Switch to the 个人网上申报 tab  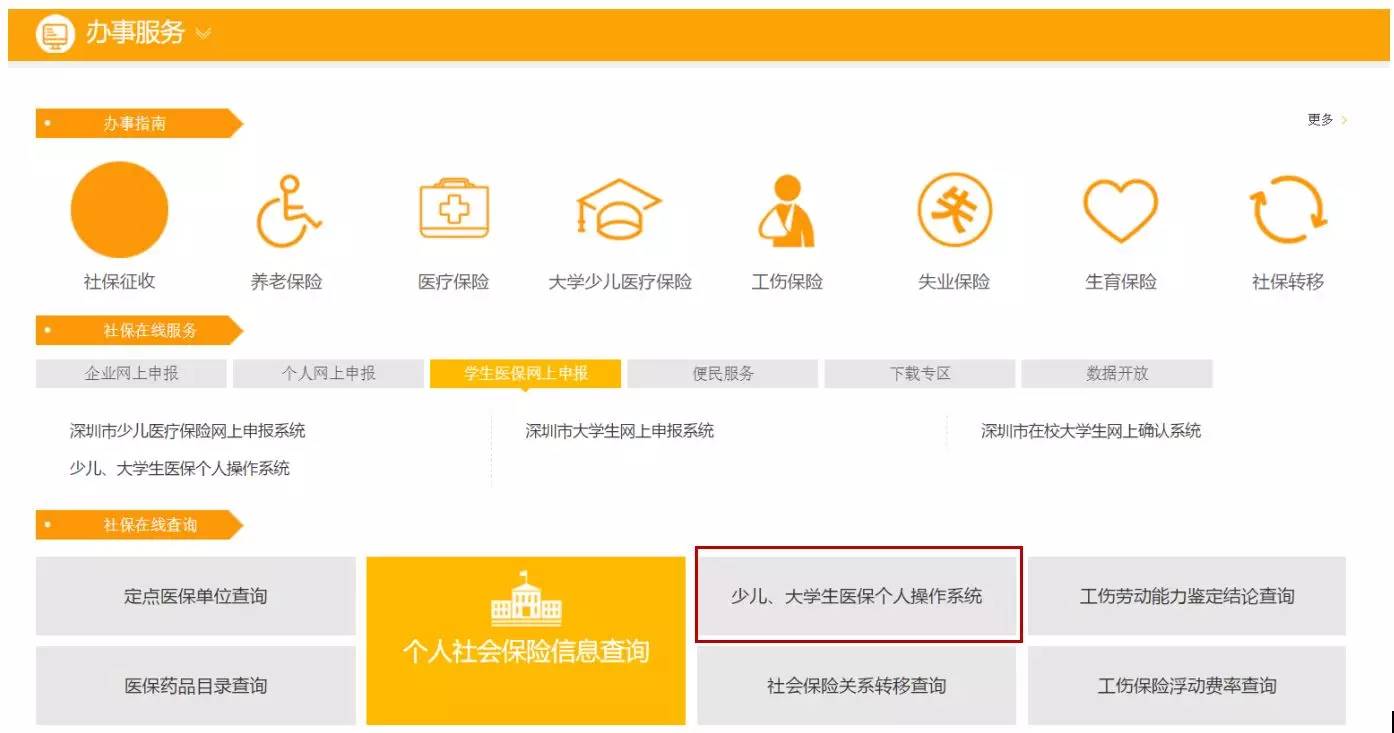coord(329,374)
